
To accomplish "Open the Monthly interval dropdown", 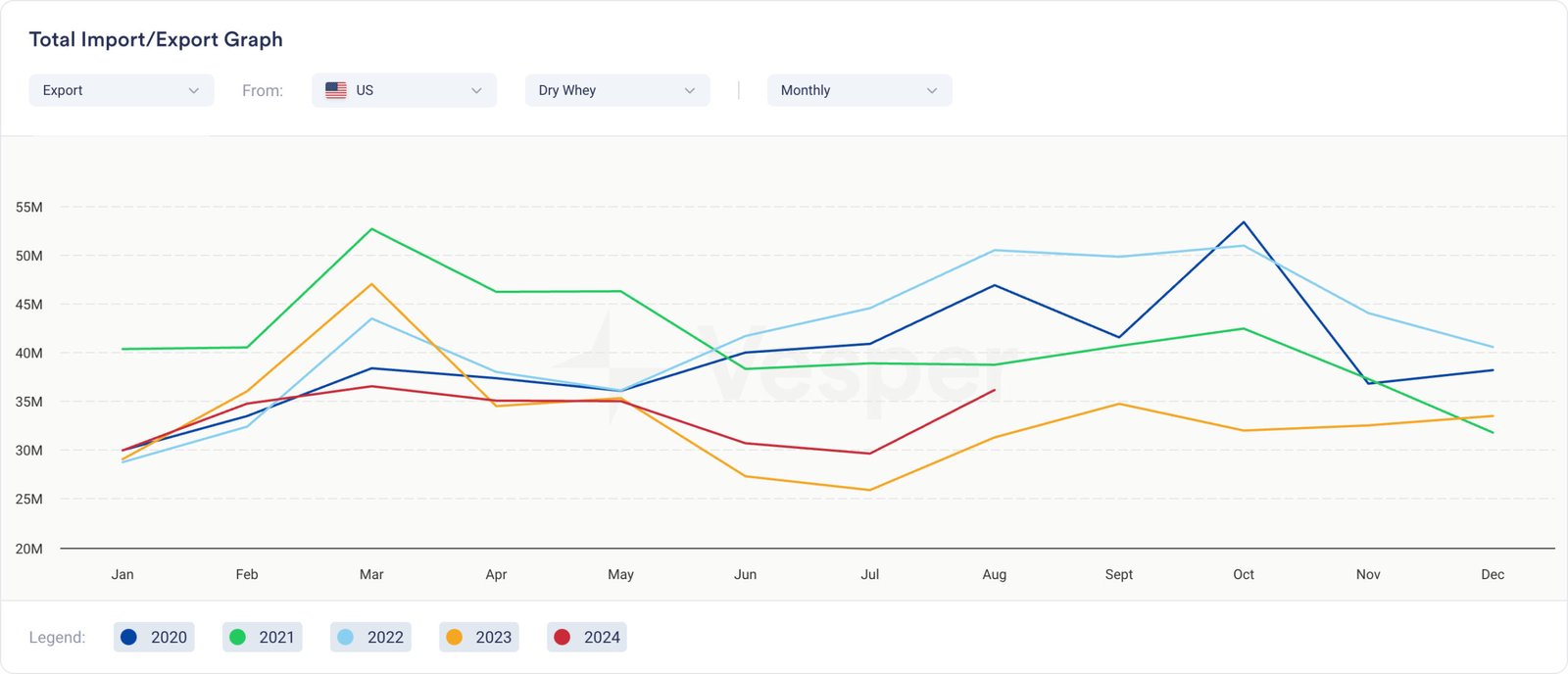I will (x=858, y=90).
